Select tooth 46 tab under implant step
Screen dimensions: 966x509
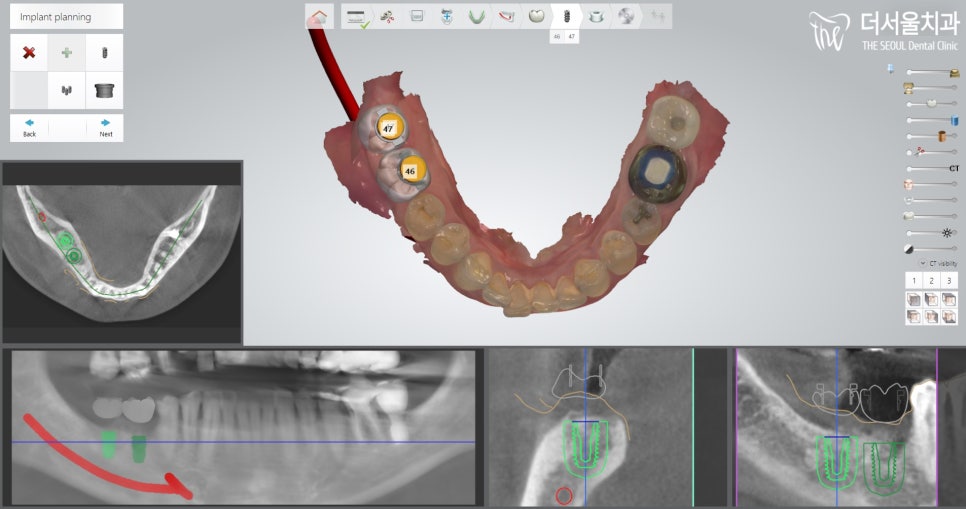(x=557, y=36)
